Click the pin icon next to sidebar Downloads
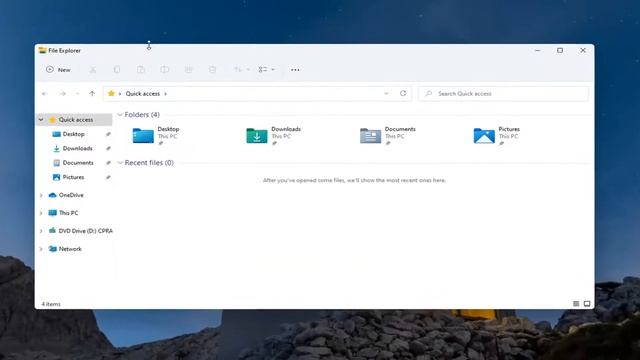The width and height of the screenshot is (640, 360). [108, 148]
